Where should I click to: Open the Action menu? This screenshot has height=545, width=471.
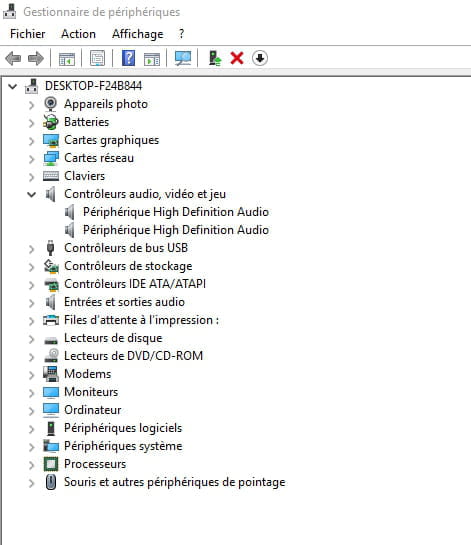[78, 34]
